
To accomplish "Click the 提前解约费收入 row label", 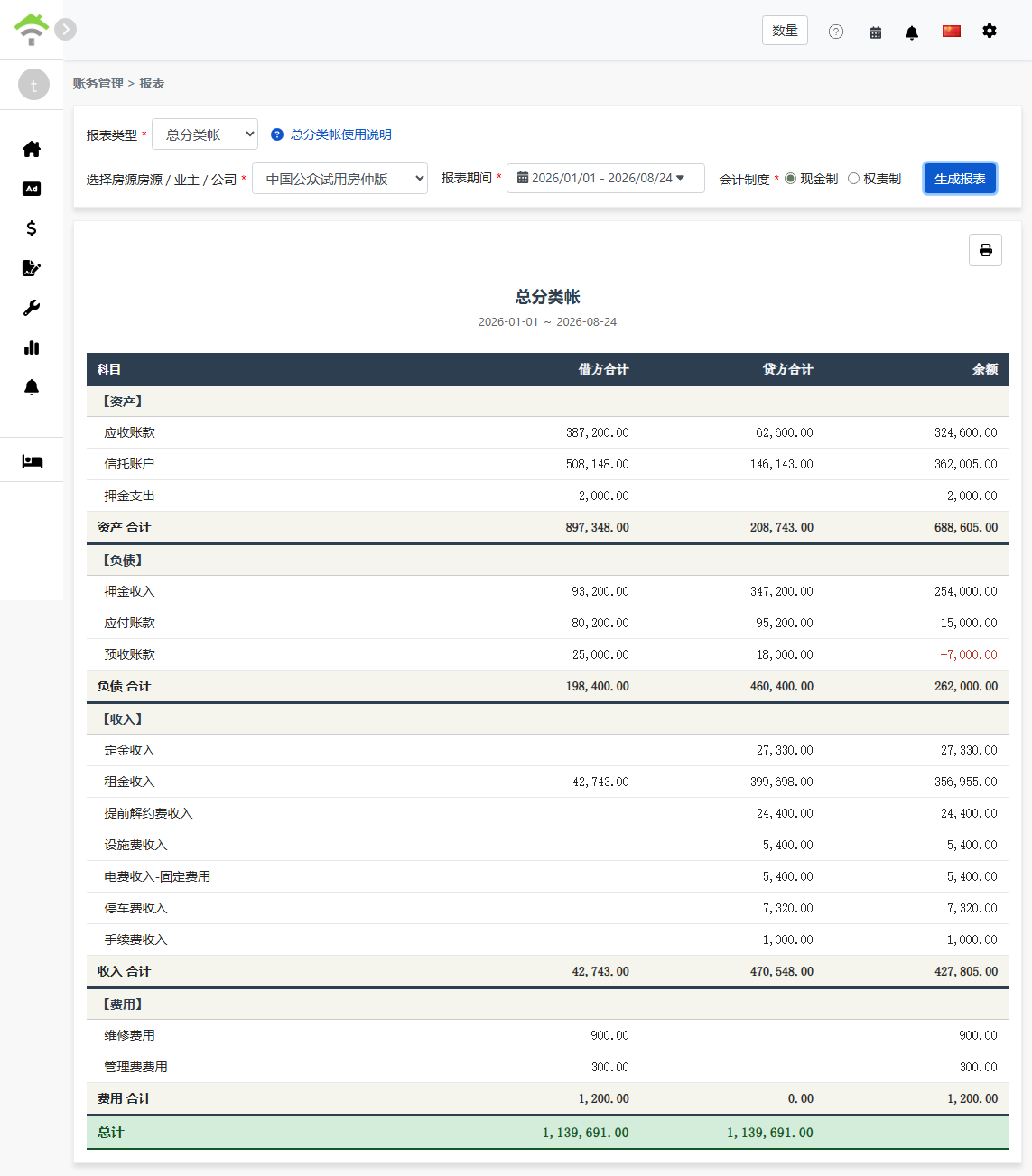I will (x=148, y=813).
